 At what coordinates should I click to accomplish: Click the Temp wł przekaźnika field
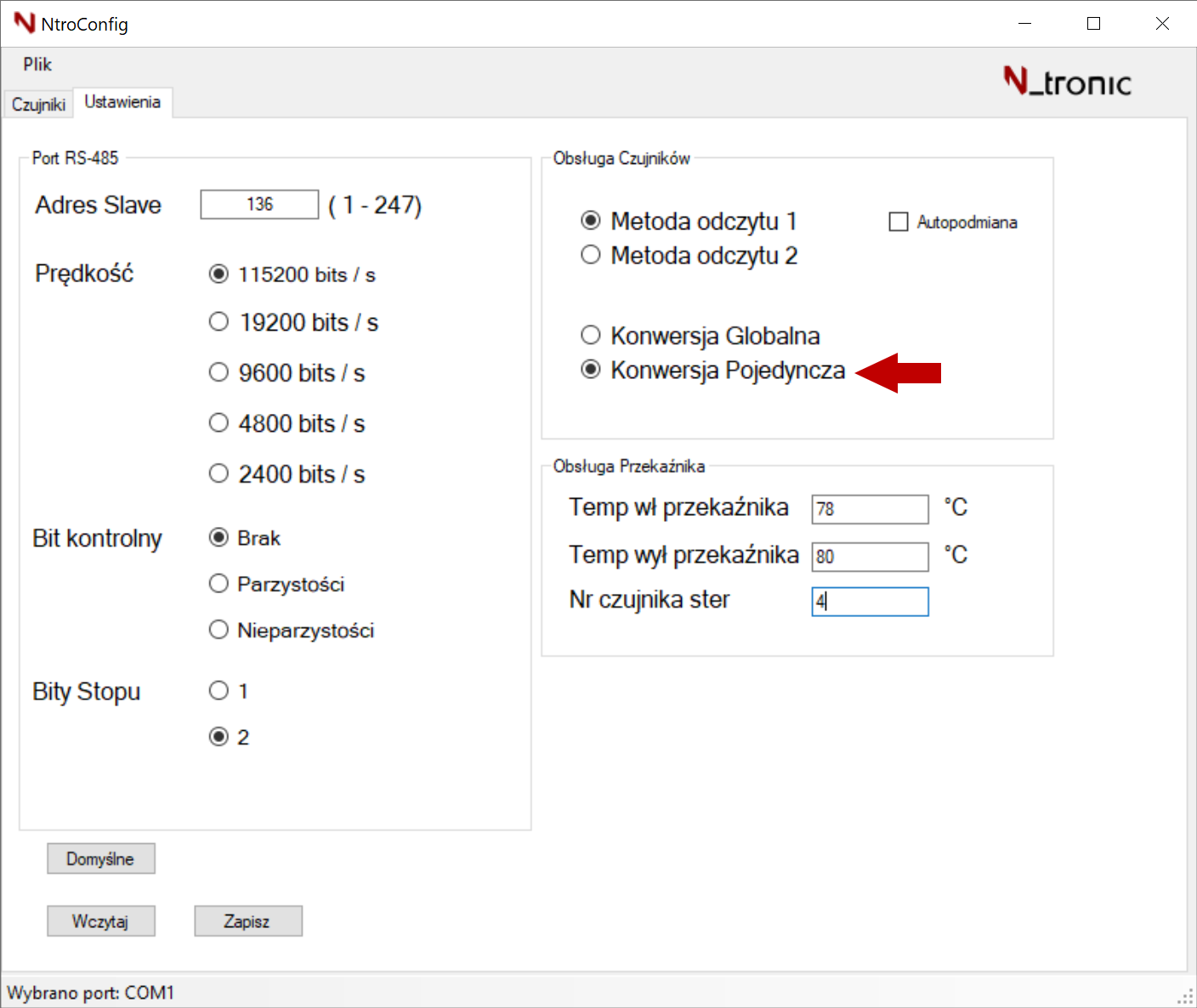pos(869,508)
